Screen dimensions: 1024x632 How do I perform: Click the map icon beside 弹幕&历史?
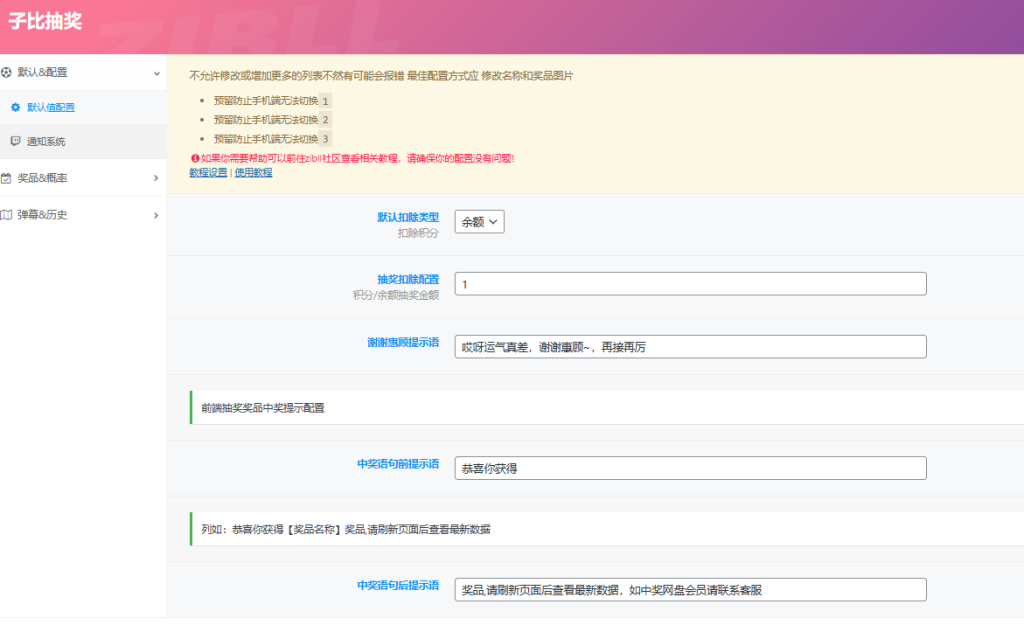tap(8, 214)
